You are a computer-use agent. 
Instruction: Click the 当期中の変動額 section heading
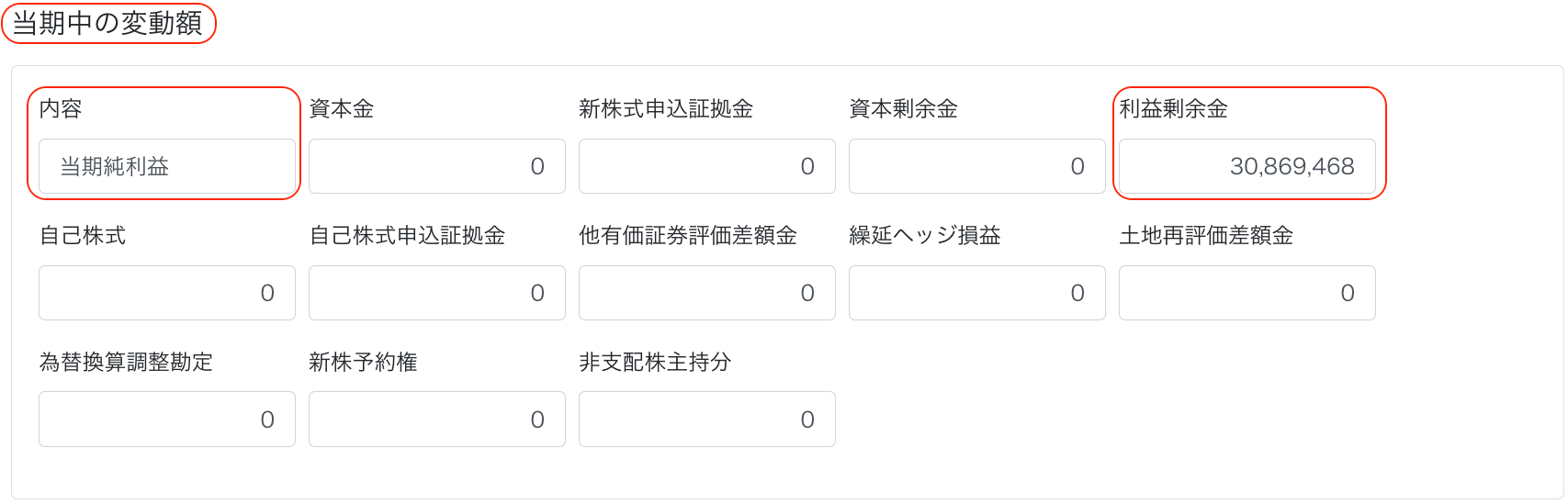coord(107,23)
